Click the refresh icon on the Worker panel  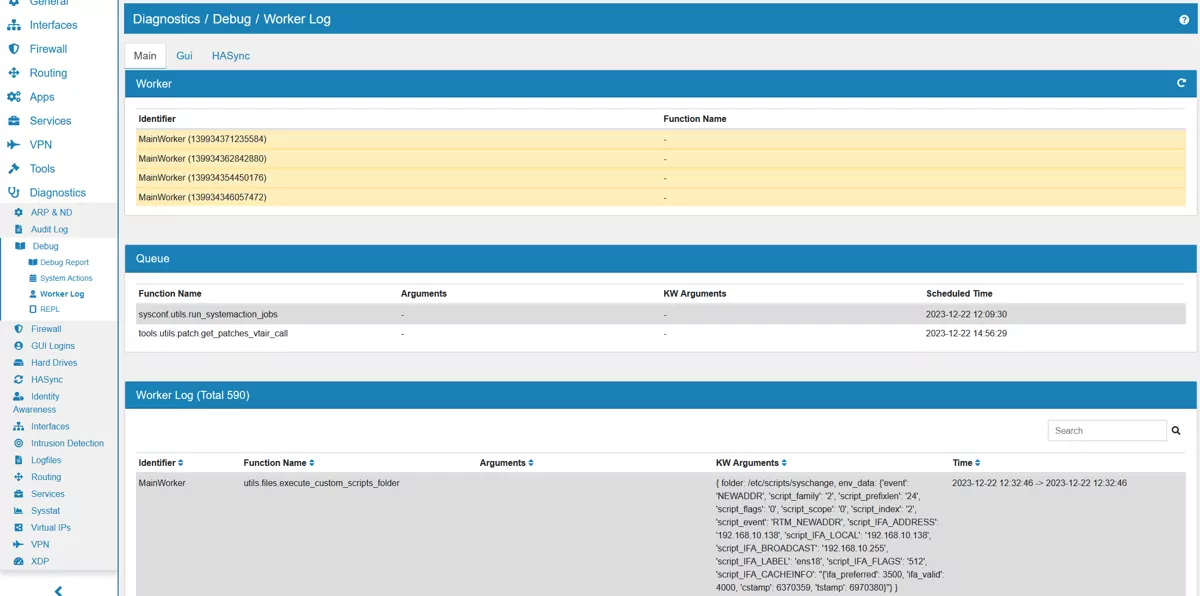[1181, 84]
